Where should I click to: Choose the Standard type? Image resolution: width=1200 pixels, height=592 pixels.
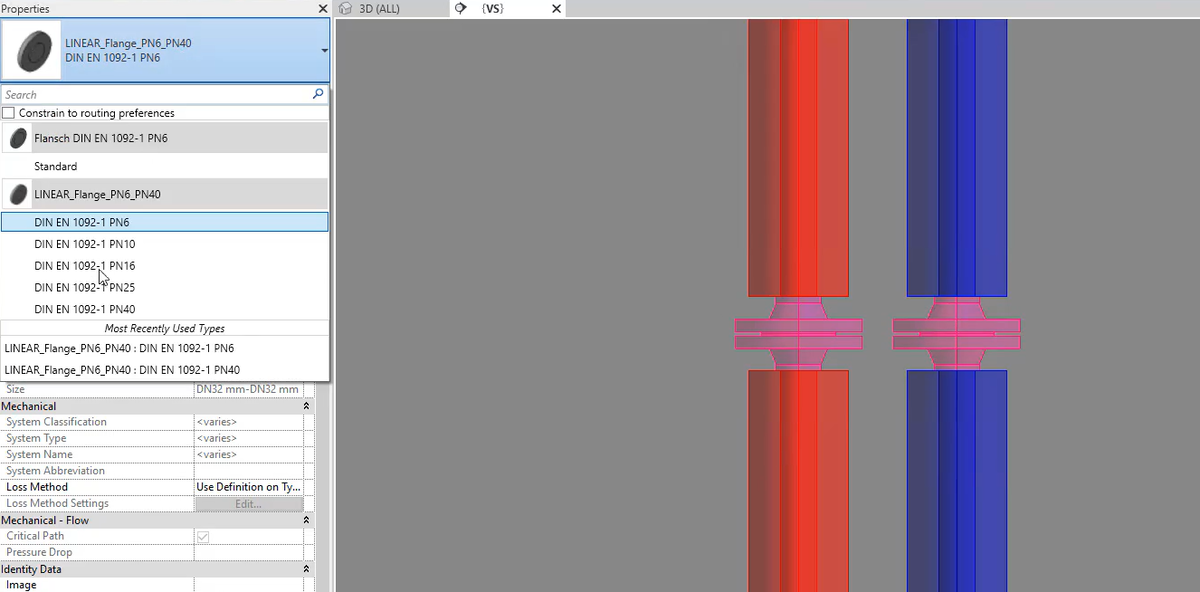(x=165, y=166)
